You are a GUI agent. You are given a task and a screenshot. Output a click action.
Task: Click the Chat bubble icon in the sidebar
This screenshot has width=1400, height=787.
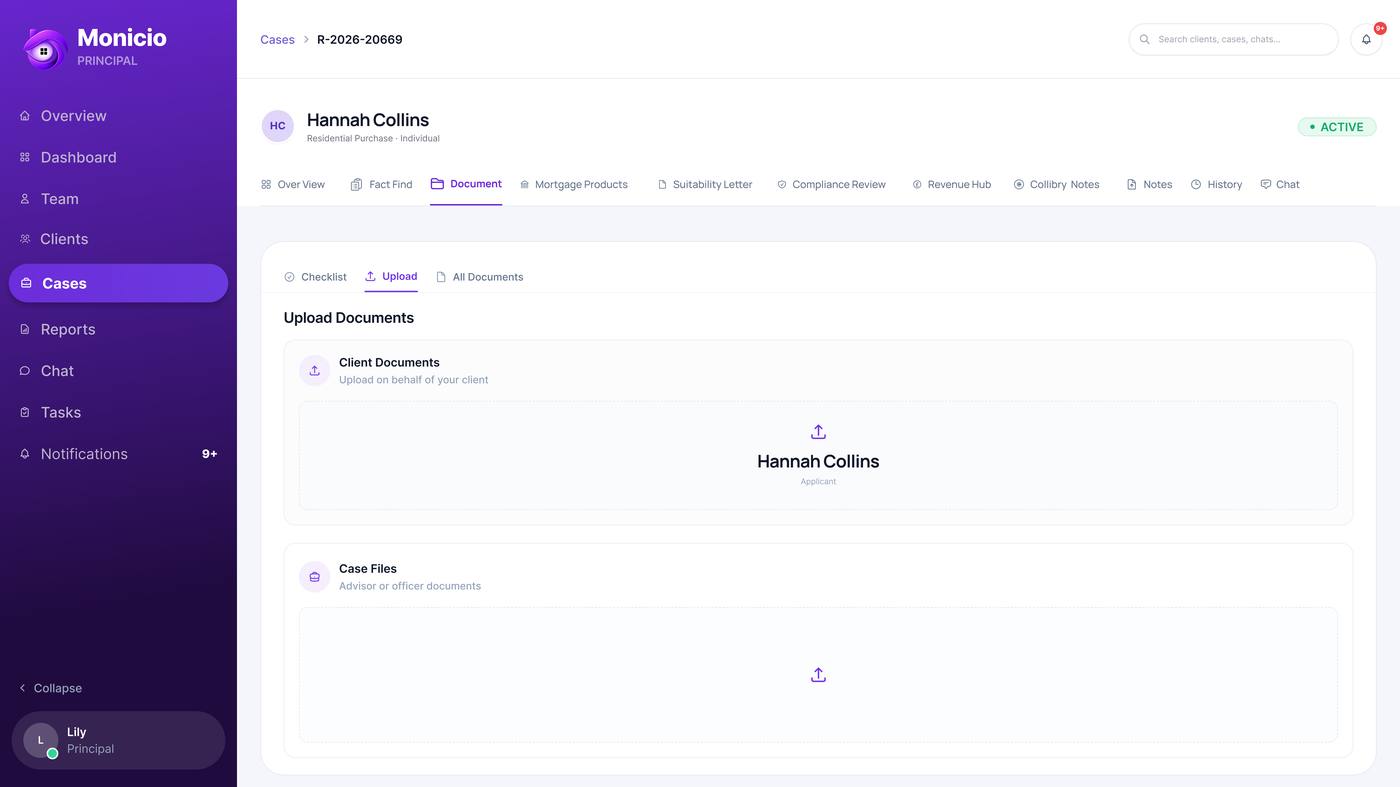click(25, 371)
